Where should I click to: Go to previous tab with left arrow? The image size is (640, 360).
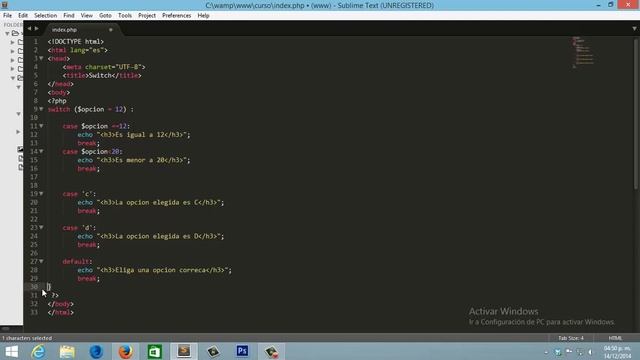pos(29,29)
